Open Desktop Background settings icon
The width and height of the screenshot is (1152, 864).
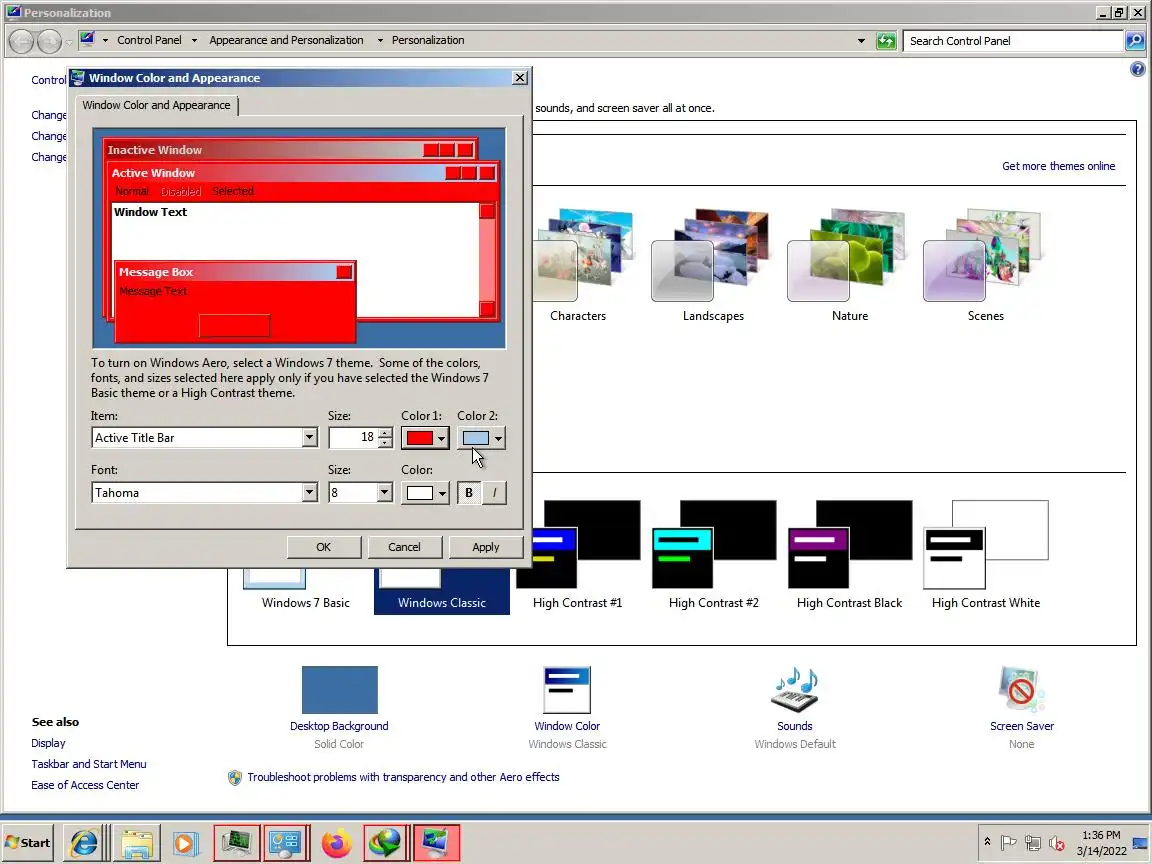coord(339,690)
